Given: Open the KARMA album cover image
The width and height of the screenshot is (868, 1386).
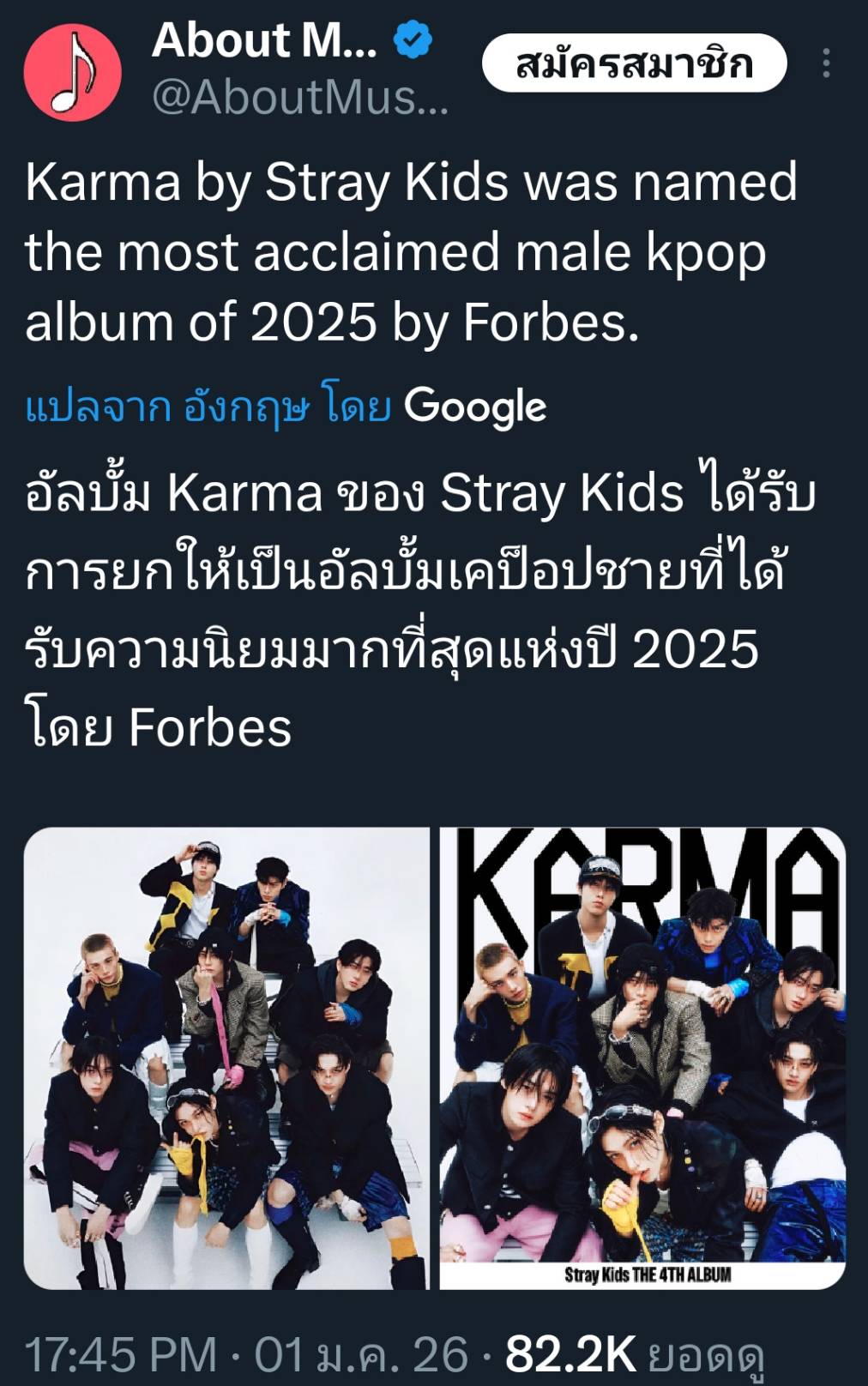Looking at the screenshot, I should [x=642, y=1058].
